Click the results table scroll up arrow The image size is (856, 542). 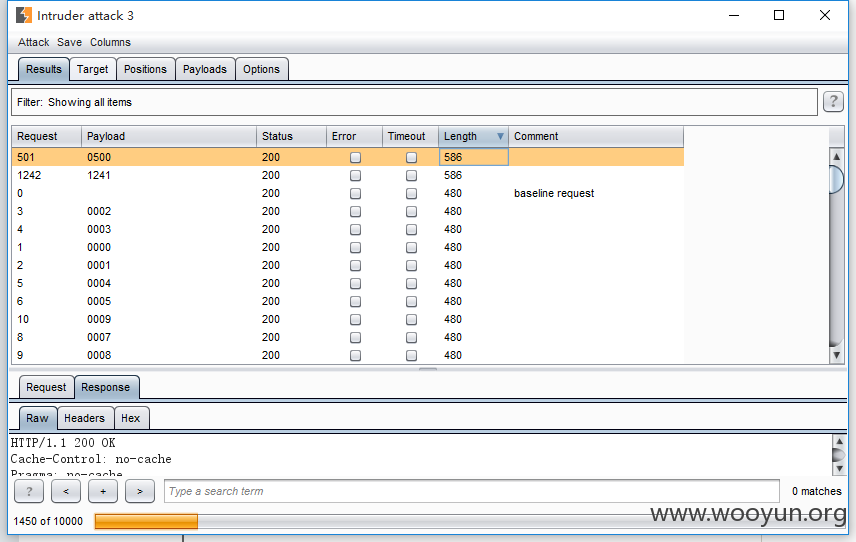[x=836, y=157]
